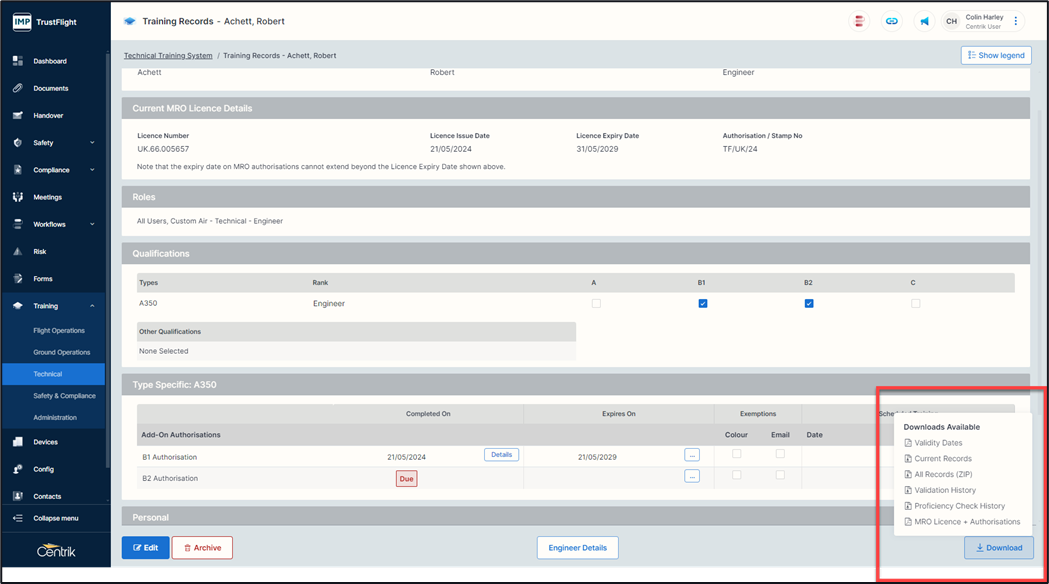Screen dimensions: 1049x584
Task: Open Details for B1 Authorisation
Action: tap(501, 455)
